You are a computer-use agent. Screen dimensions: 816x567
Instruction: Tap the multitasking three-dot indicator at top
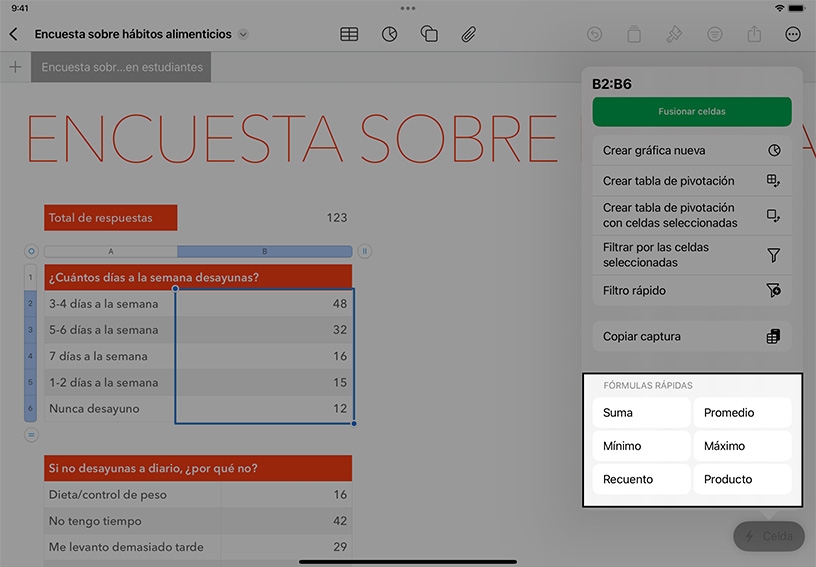408,8
